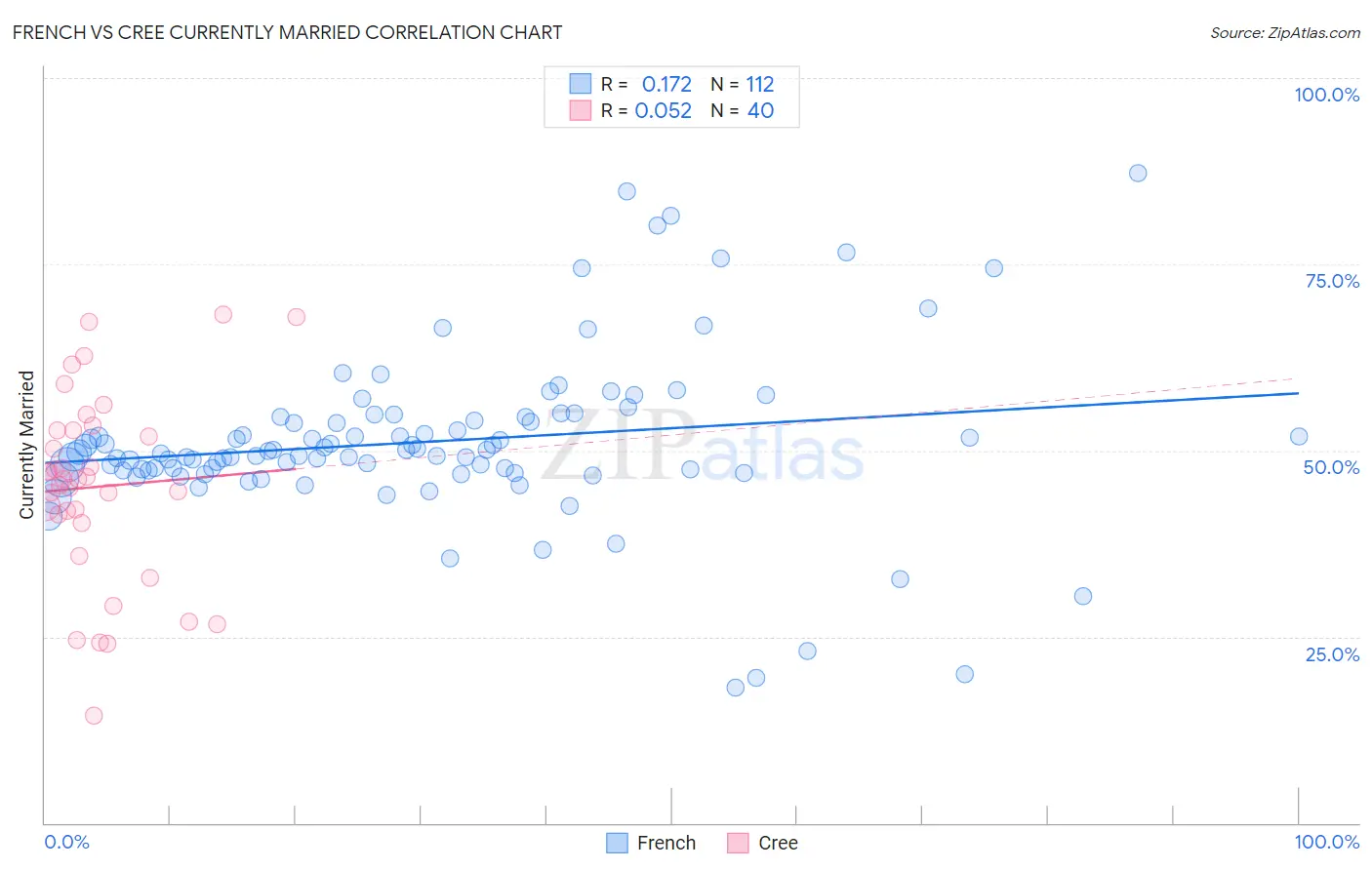Click the Currently Married axis label
The height and width of the screenshot is (870, 1372).
coord(26,445)
